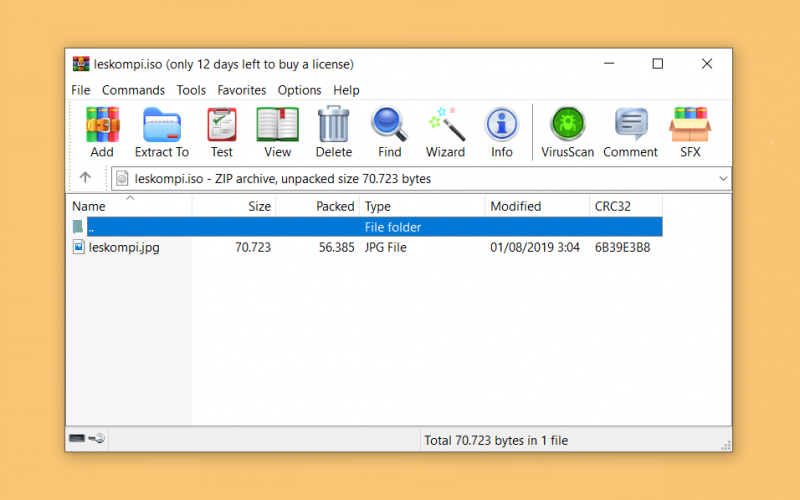Click the Add archive toolbar icon
Screen dimensions: 800x500
click(102, 124)
